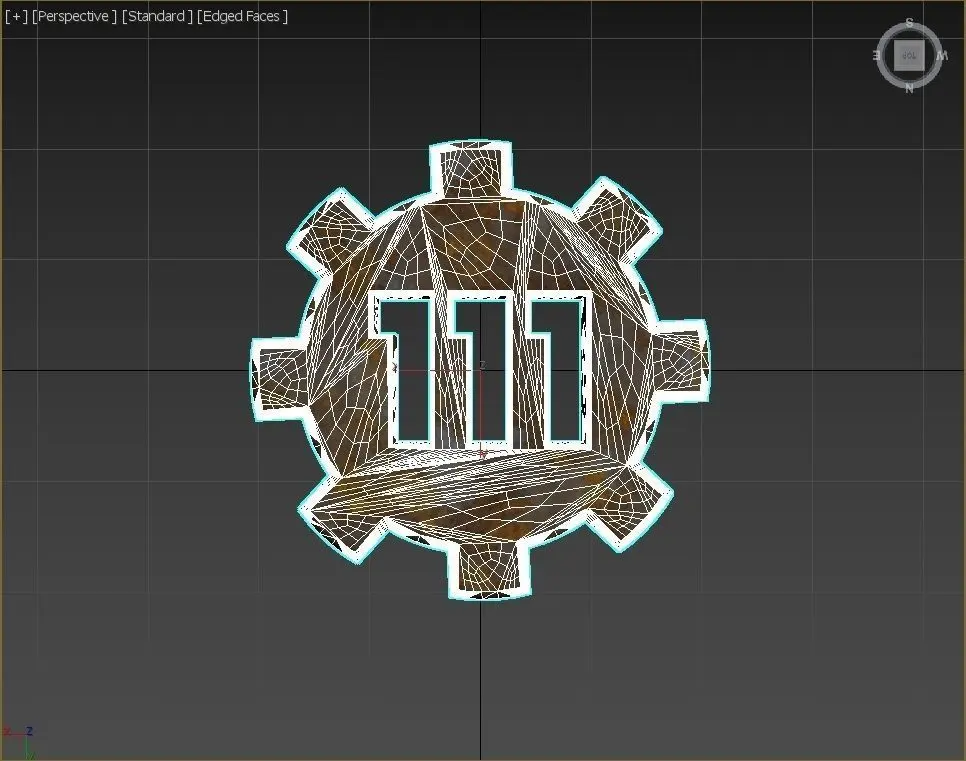Click the W compass direction on ViewCube
This screenshot has height=761, width=966.
pyautogui.click(x=942, y=56)
